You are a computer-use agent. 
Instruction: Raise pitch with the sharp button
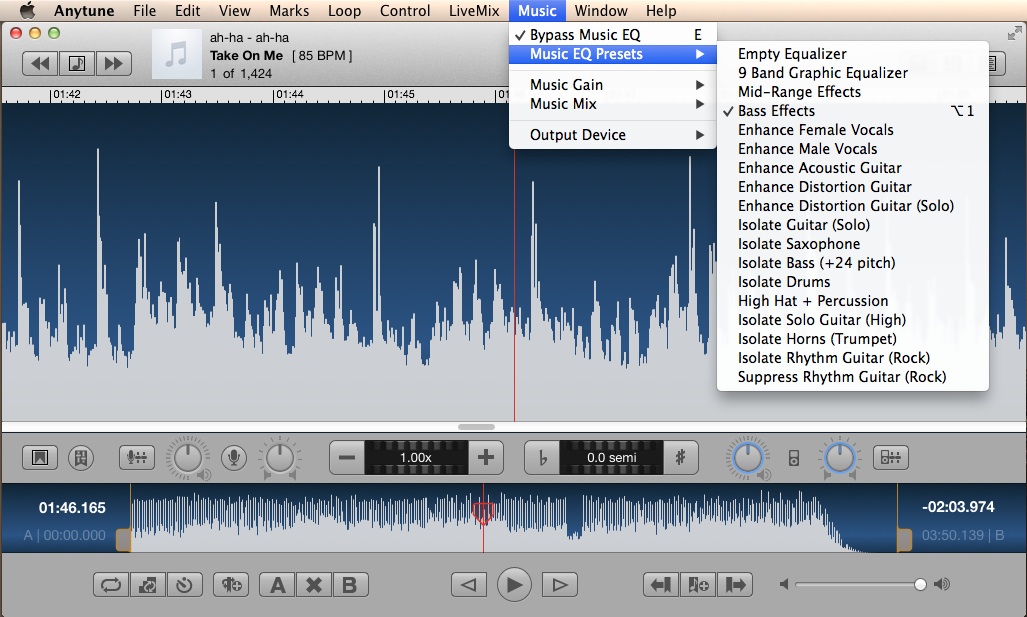pyautogui.click(x=681, y=457)
